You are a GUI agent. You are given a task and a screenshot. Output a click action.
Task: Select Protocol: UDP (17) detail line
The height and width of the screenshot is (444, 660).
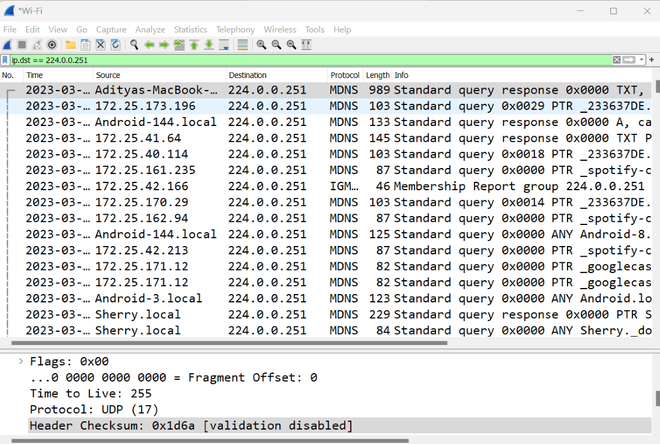pyautogui.click(x=94, y=409)
